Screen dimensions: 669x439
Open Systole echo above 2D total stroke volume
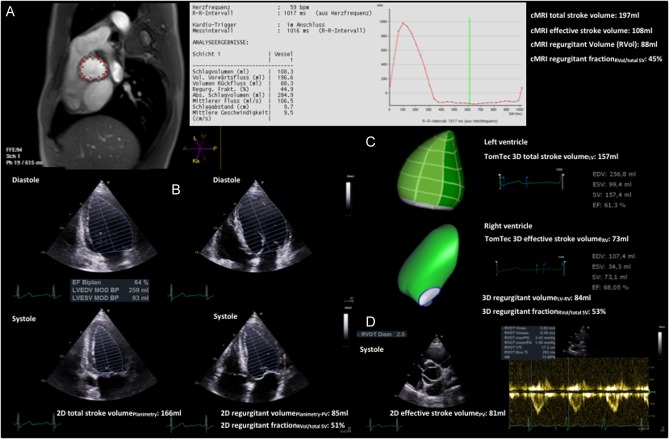(102, 355)
